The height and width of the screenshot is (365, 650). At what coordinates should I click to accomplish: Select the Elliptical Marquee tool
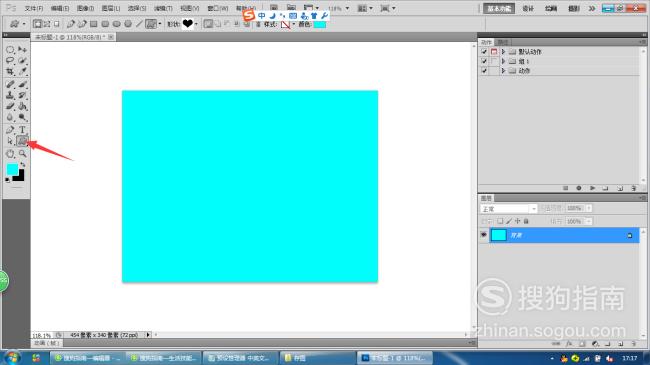[10, 50]
